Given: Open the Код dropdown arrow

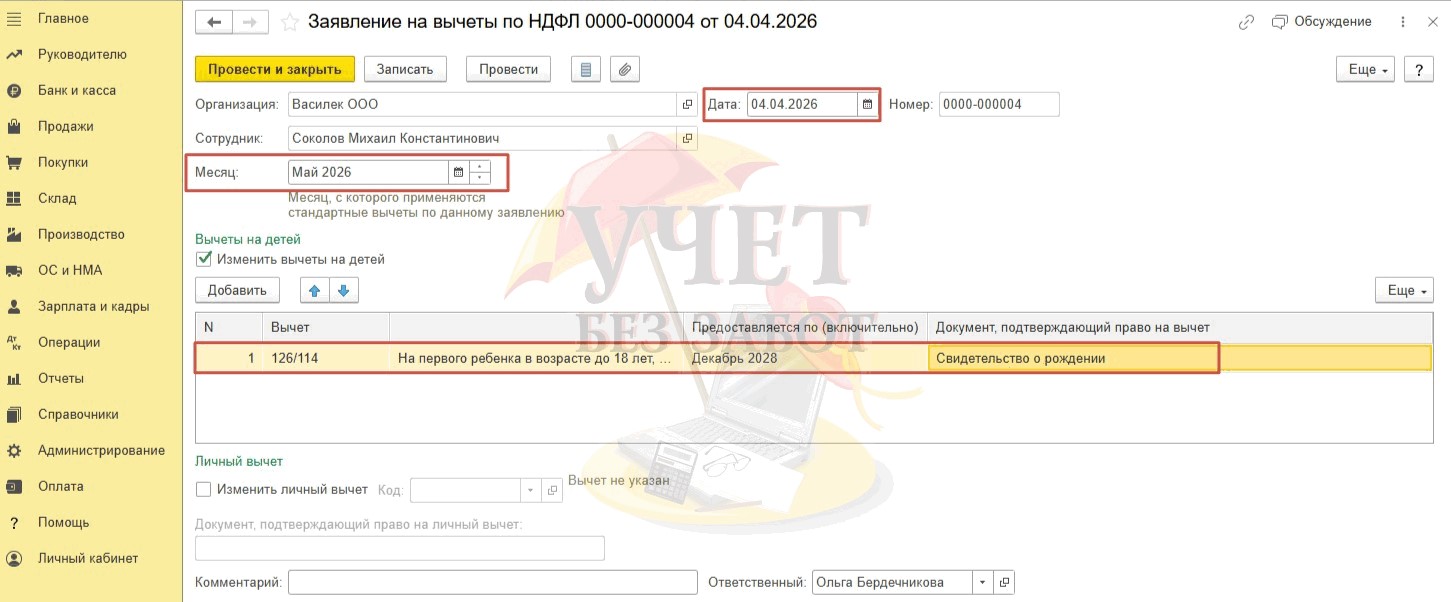Looking at the screenshot, I should point(531,490).
